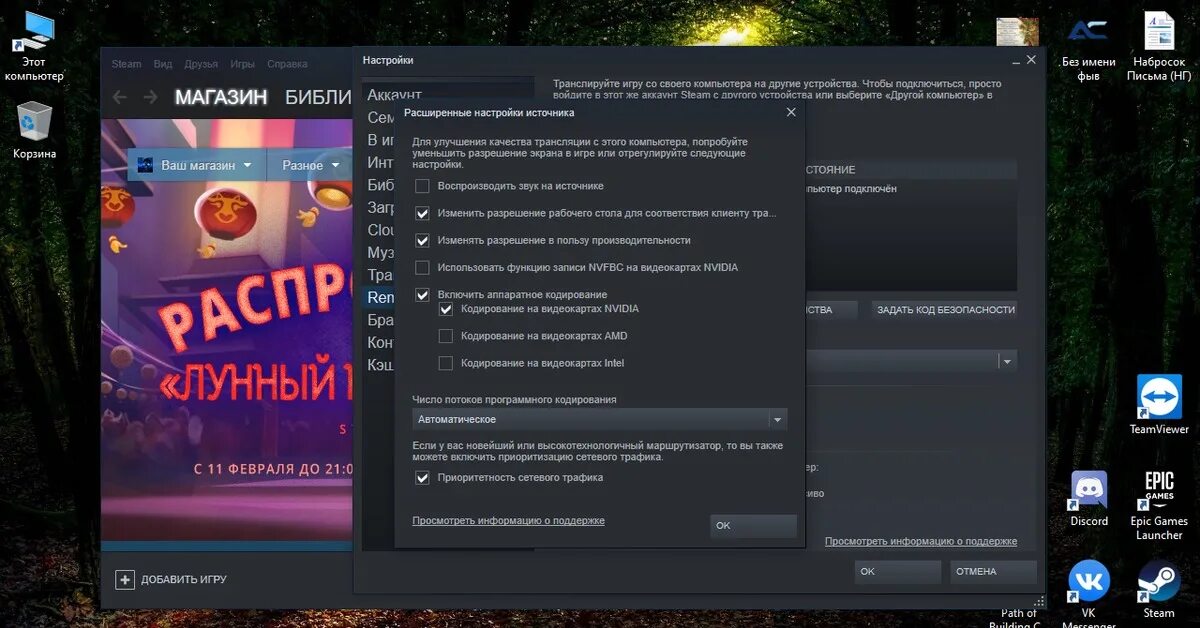Toggle 'Включить аппаратное кодирование' checkbox
Screen dimensions: 1200x628
(422, 295)
